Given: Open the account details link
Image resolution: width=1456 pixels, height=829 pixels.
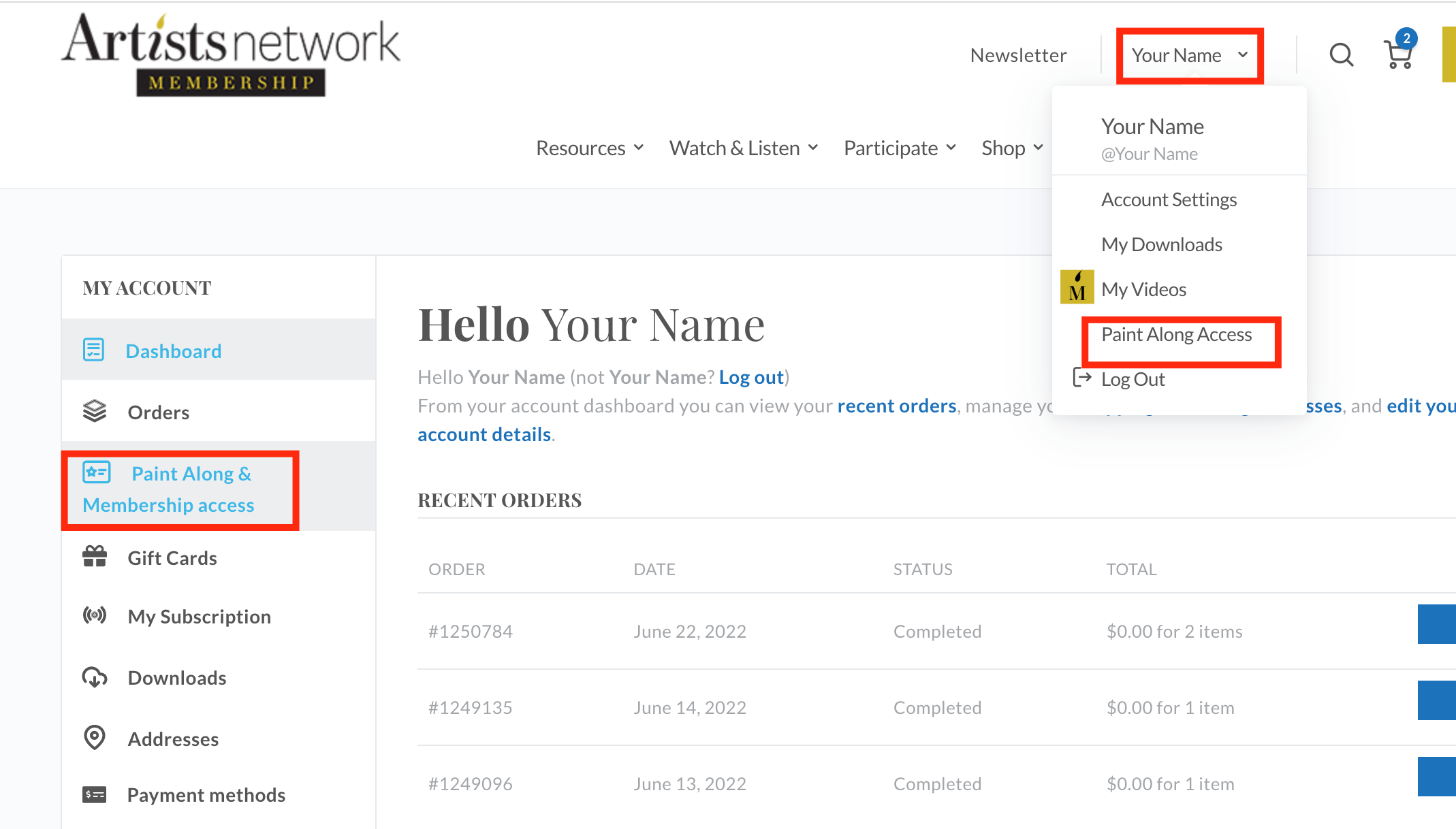Looking at the screenshot, I should pos(484,434).
